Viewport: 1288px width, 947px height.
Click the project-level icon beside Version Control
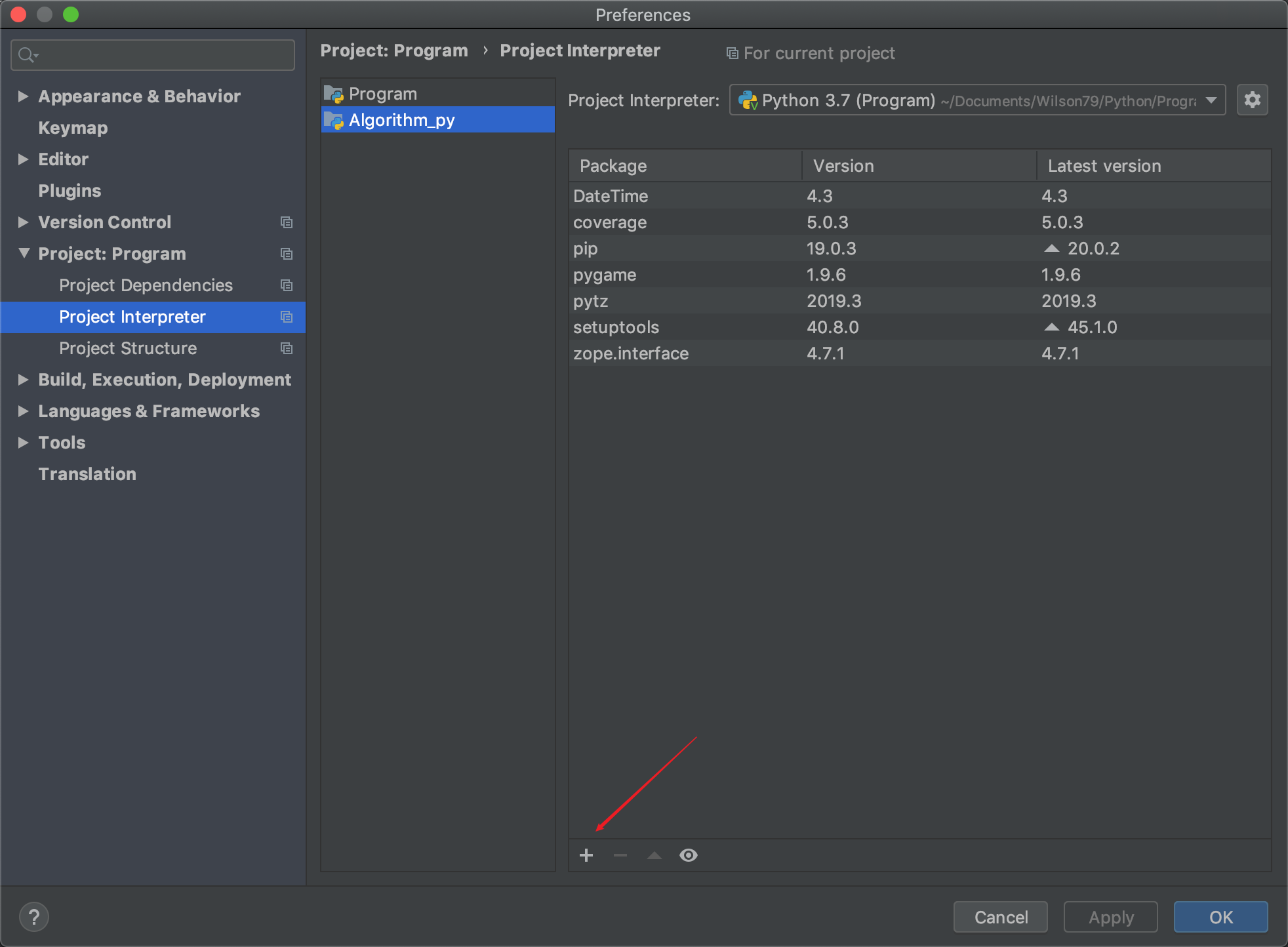tap(287, 222)
